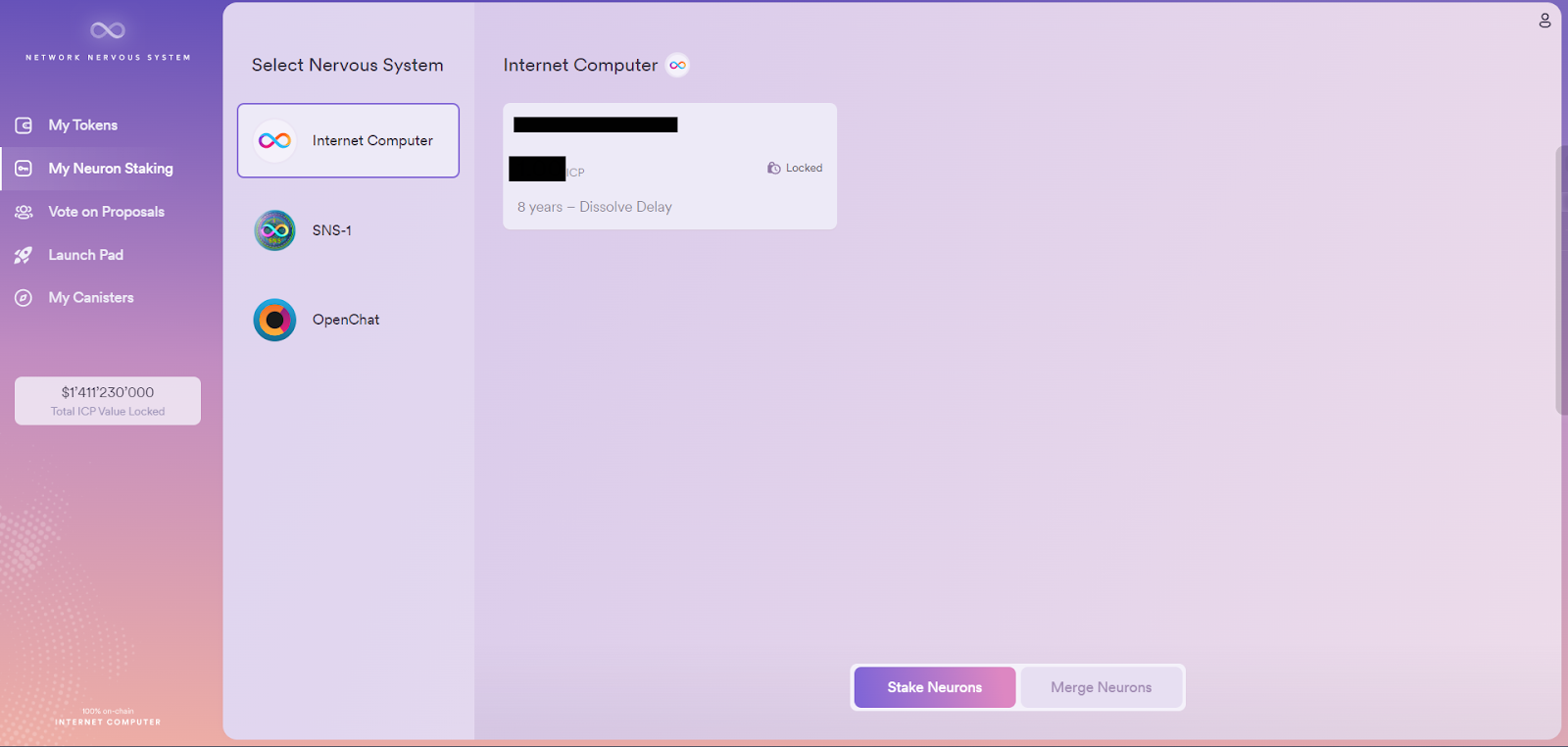The height and width of the screenshot is (747, 1568).
Task: Click the 'Select Nervous System' heading
Action: (348, 65)
